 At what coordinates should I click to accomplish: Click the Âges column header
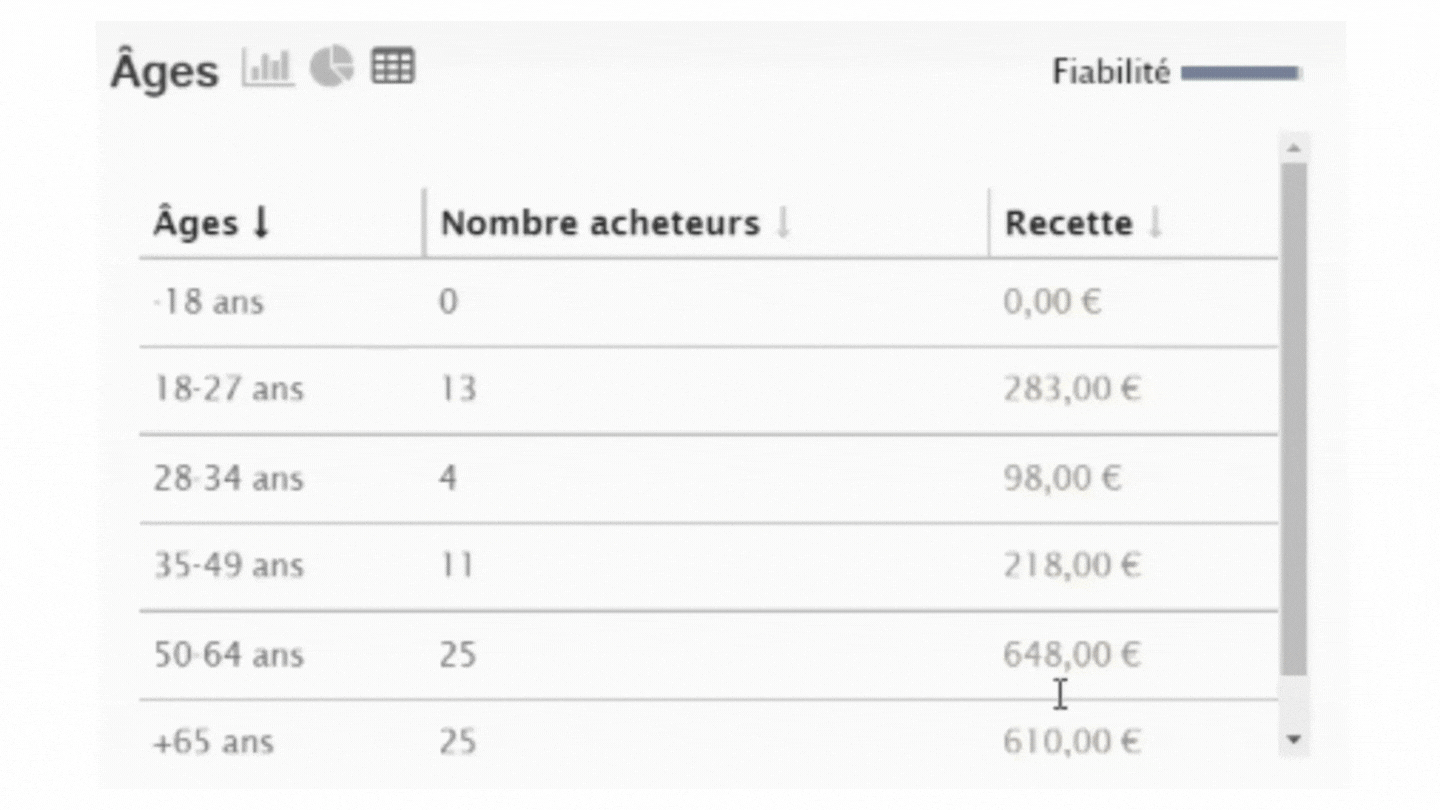(x=196, y=224)
